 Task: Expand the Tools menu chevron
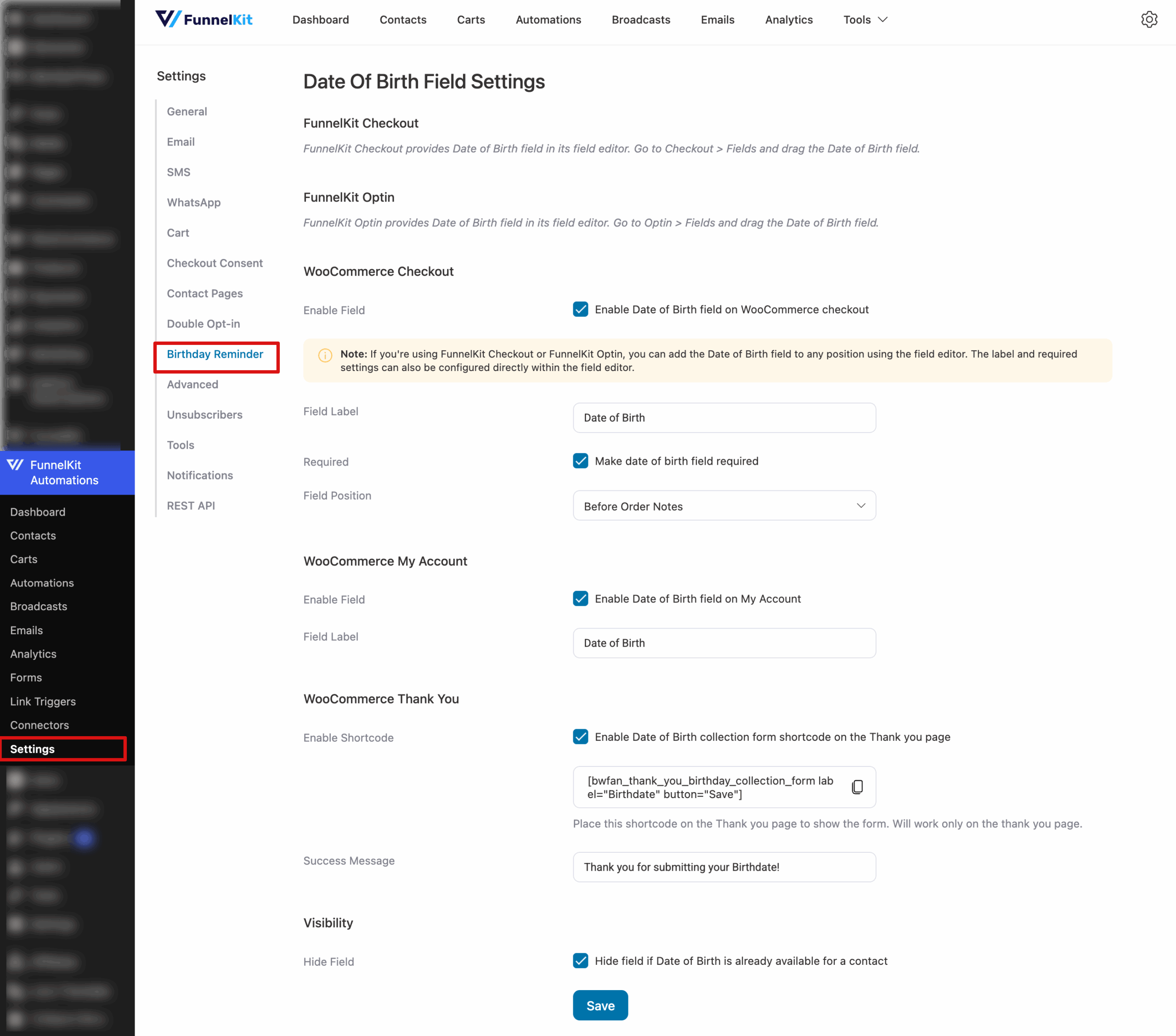(882, 20)
